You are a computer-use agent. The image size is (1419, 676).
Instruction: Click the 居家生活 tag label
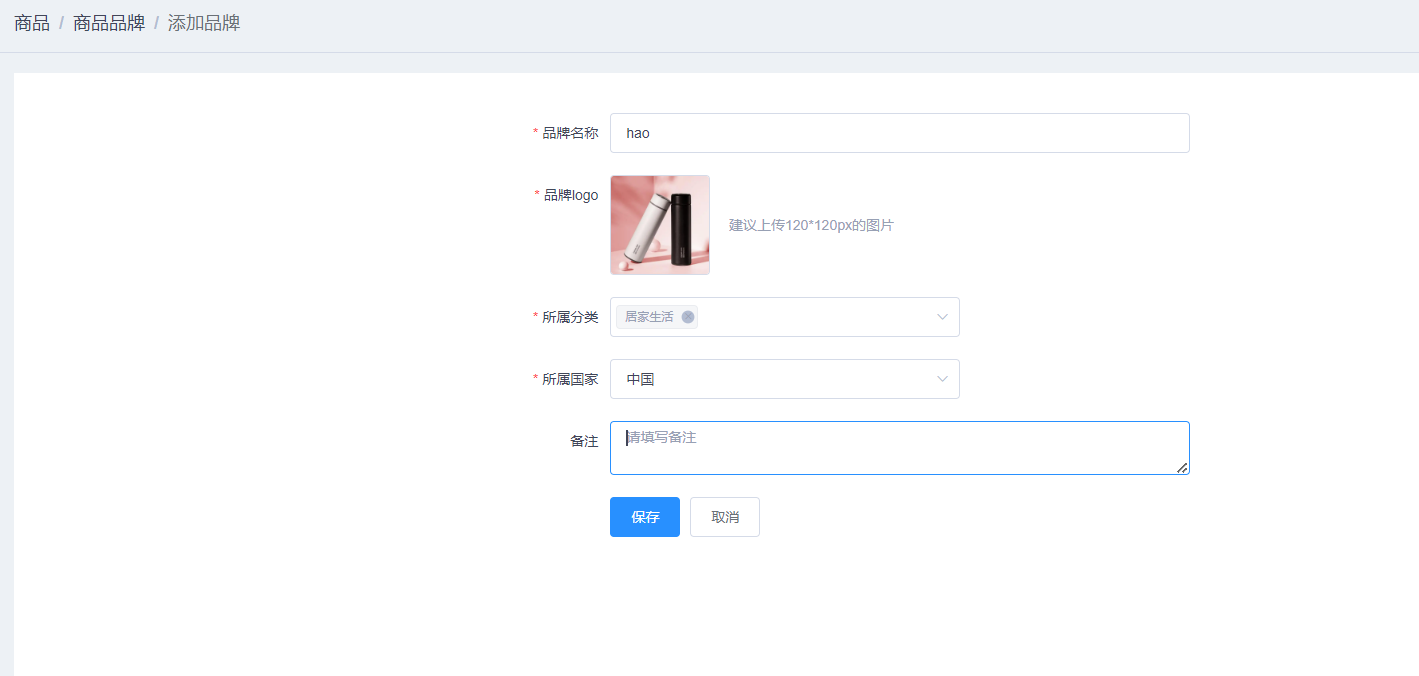pos(649,317)
